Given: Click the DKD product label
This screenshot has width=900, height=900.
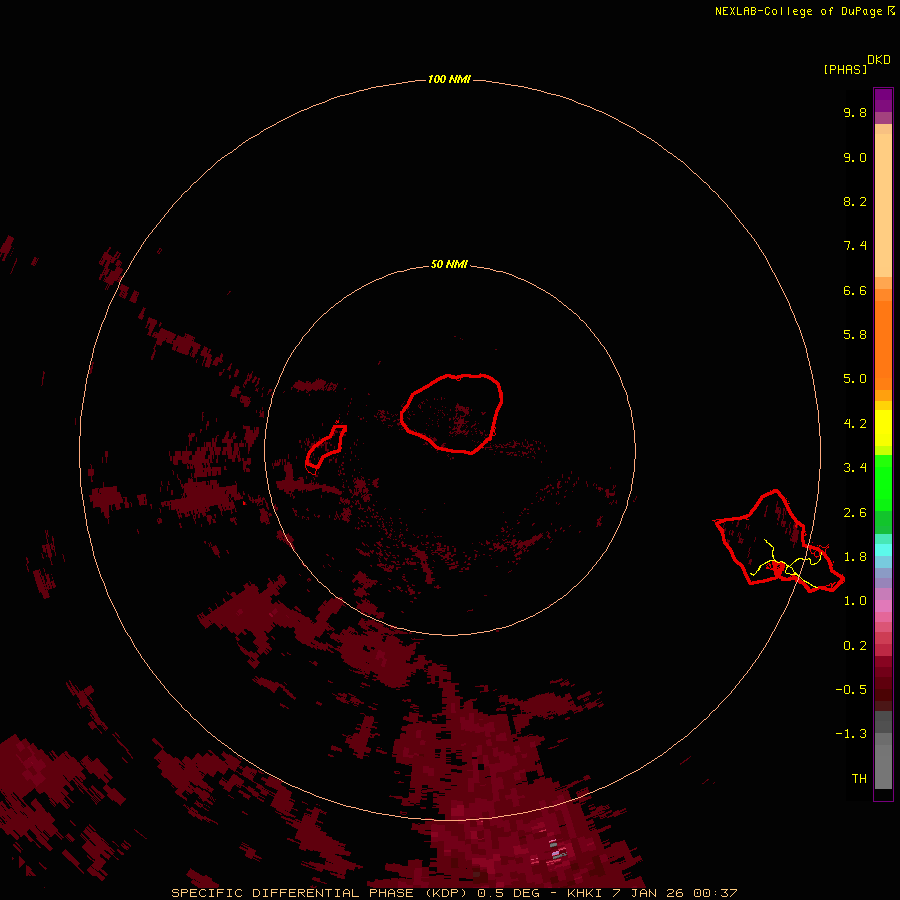Looking at the screenshot, I should click(879, 60).
